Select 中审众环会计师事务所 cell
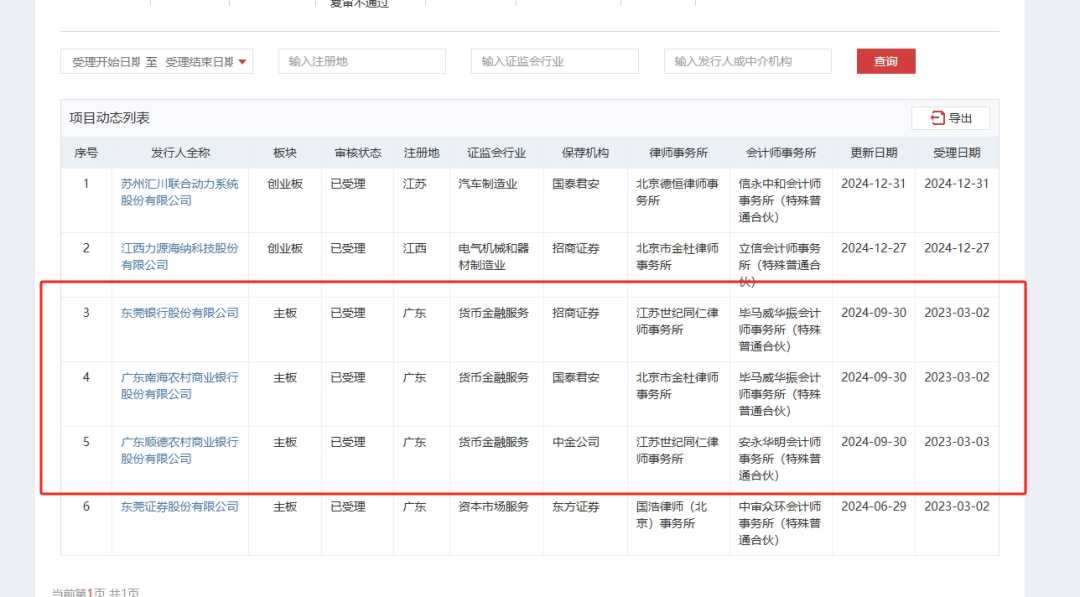Viewport: 1080px width, 597px height. (x=780, y=523)
